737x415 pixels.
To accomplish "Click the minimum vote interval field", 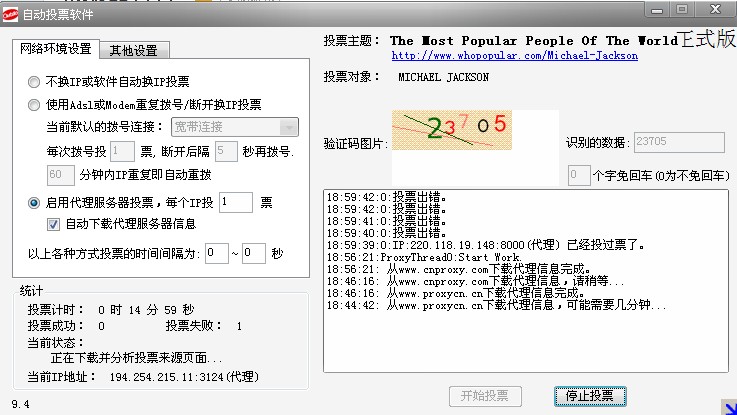I will (x=217, y=253).
